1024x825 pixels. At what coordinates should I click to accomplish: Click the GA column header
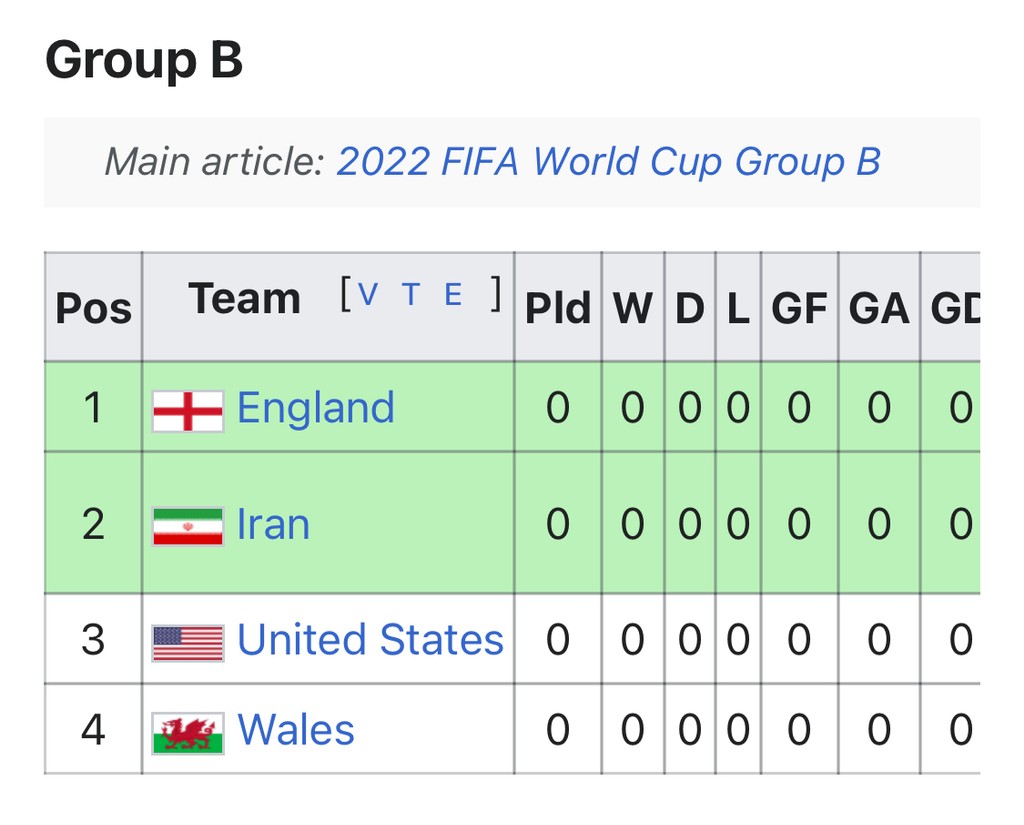point(879,307)
